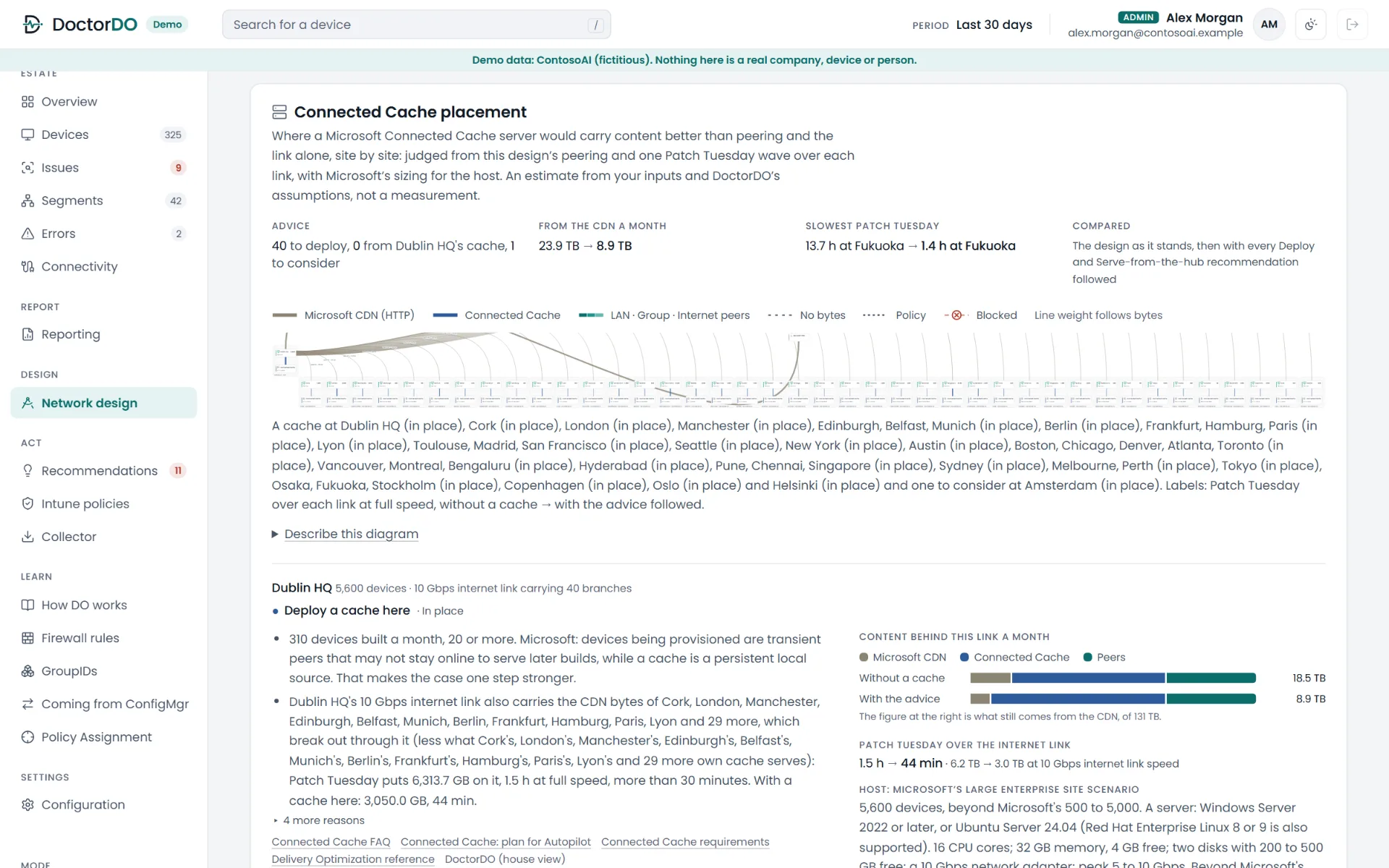The width and height of the screenshot is (1389, 868).
Task: Click the How DO works book icon
Action: [x=27, y=605]
